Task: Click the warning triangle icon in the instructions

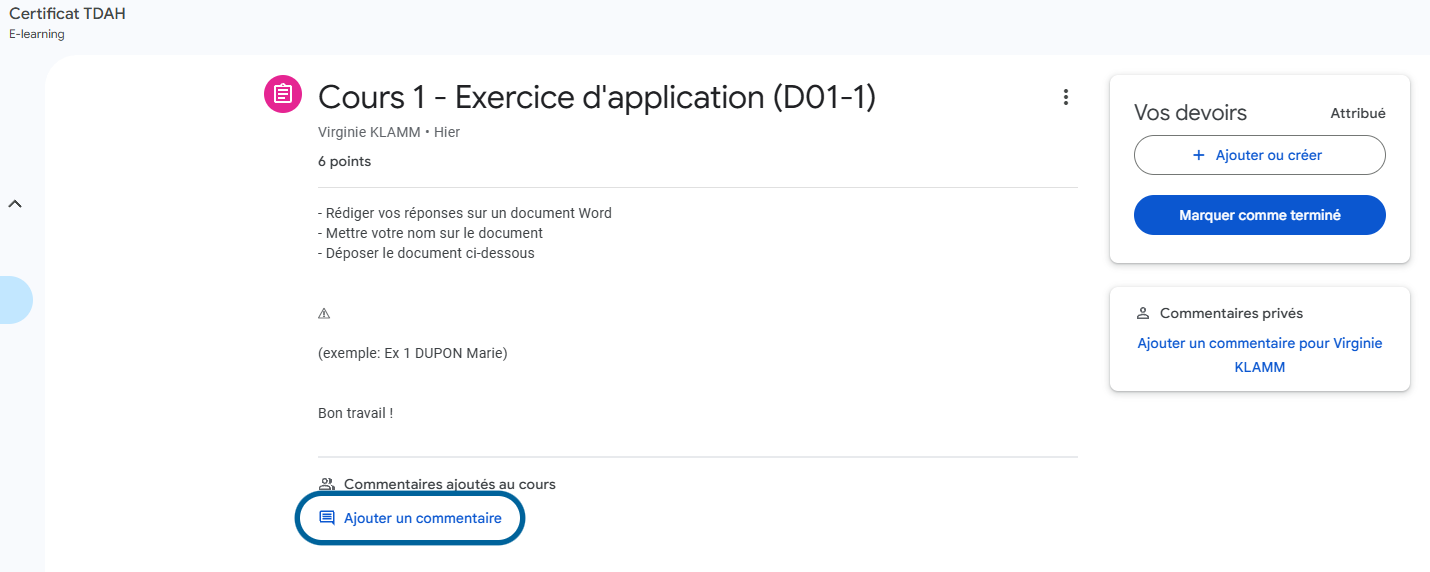Action: point(324,313)
